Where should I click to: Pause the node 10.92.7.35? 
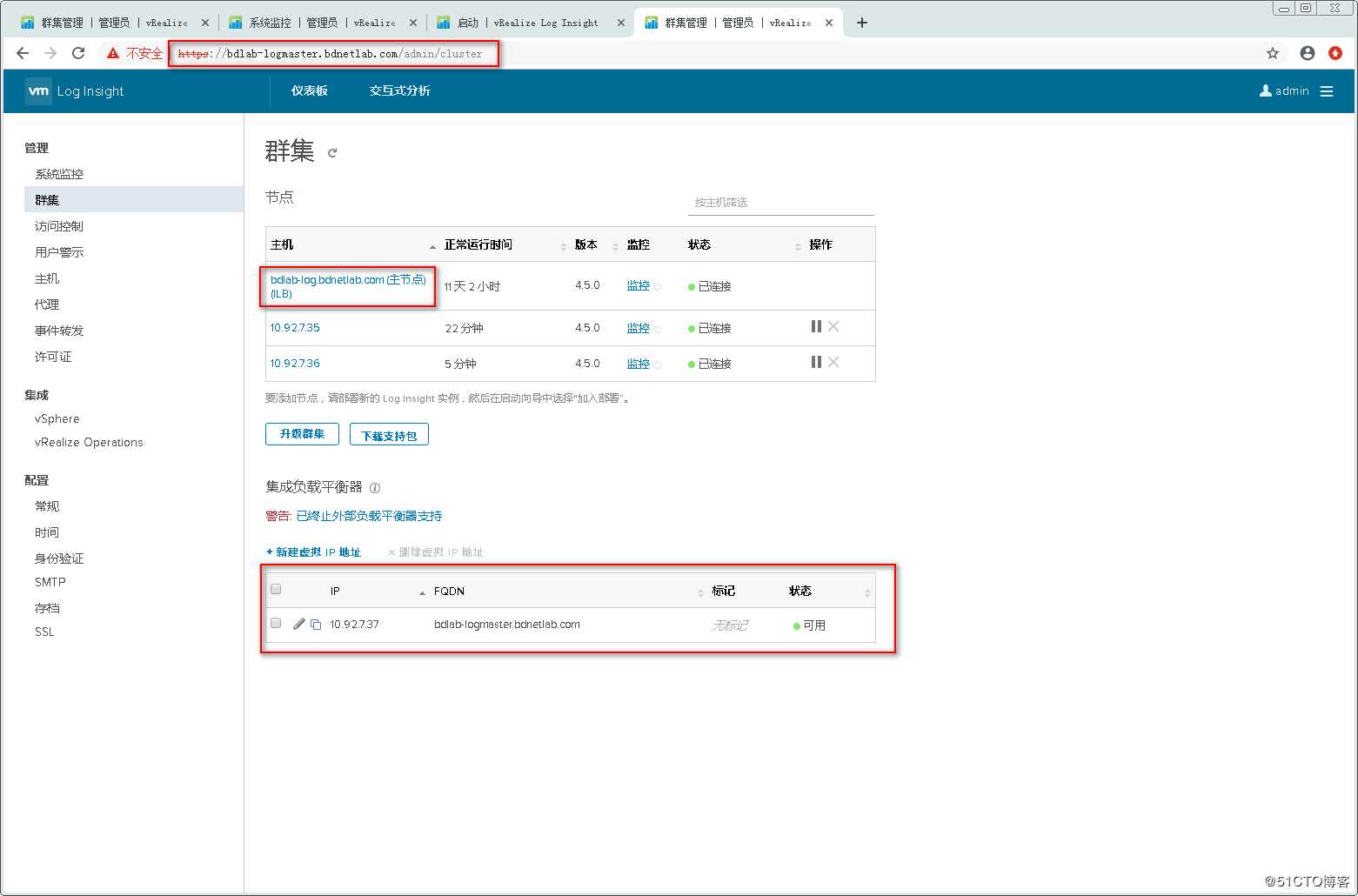pyautogui.click(x=816, y=326)
